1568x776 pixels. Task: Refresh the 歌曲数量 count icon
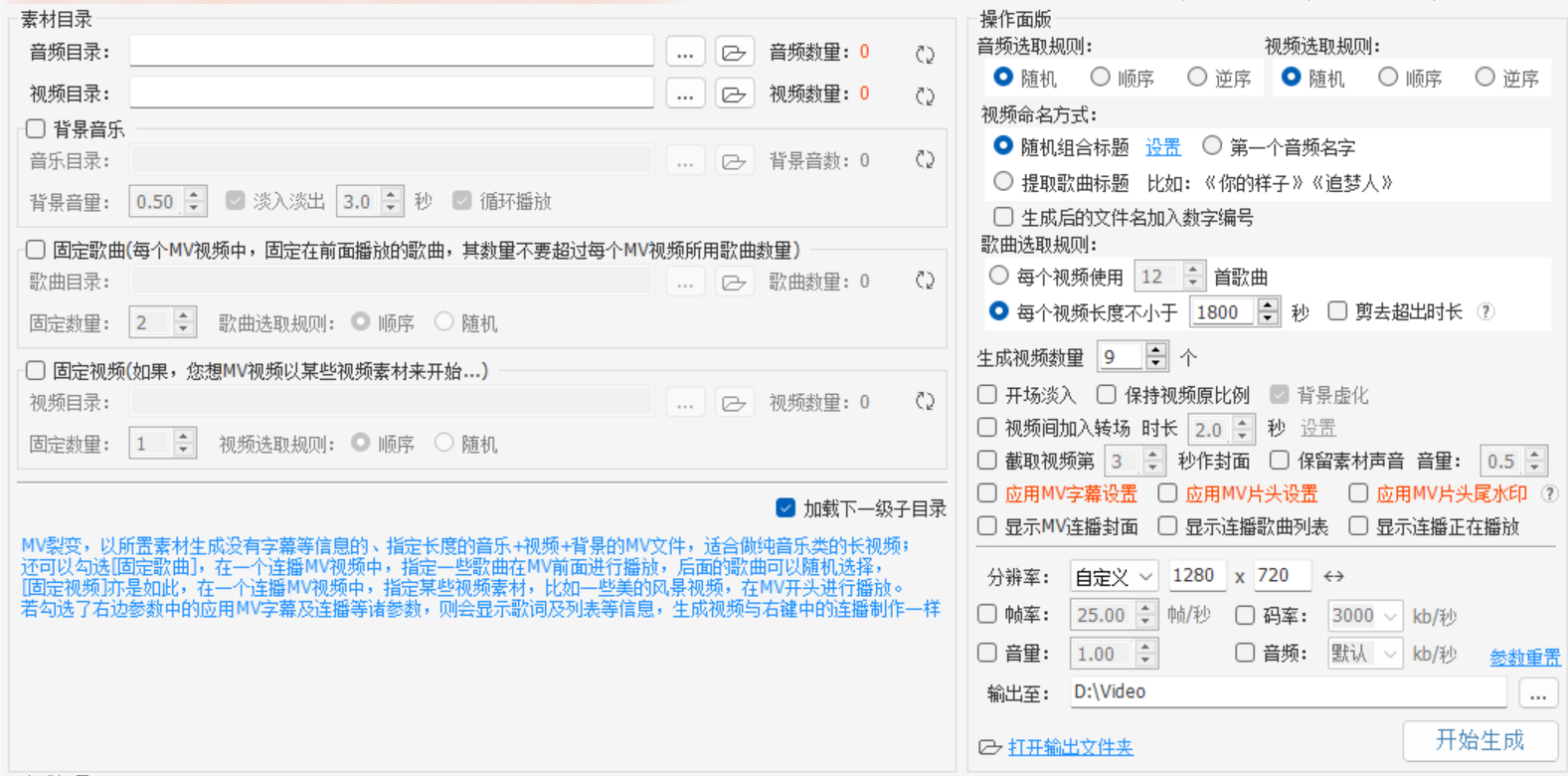click(x=925, y=281)
